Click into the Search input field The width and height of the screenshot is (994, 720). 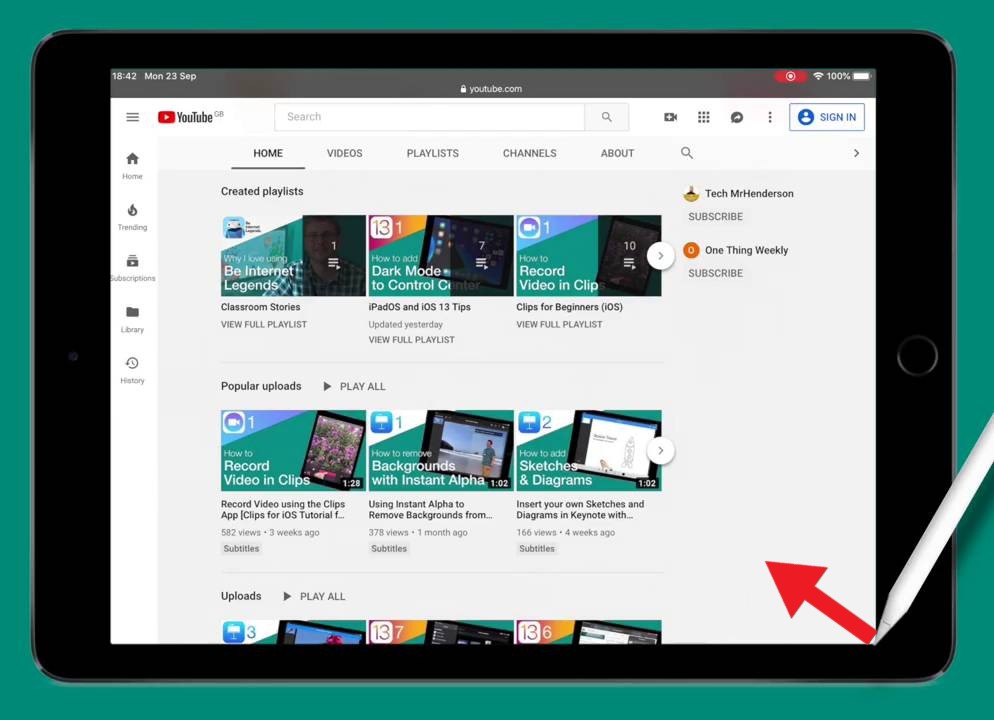point(430,117)
